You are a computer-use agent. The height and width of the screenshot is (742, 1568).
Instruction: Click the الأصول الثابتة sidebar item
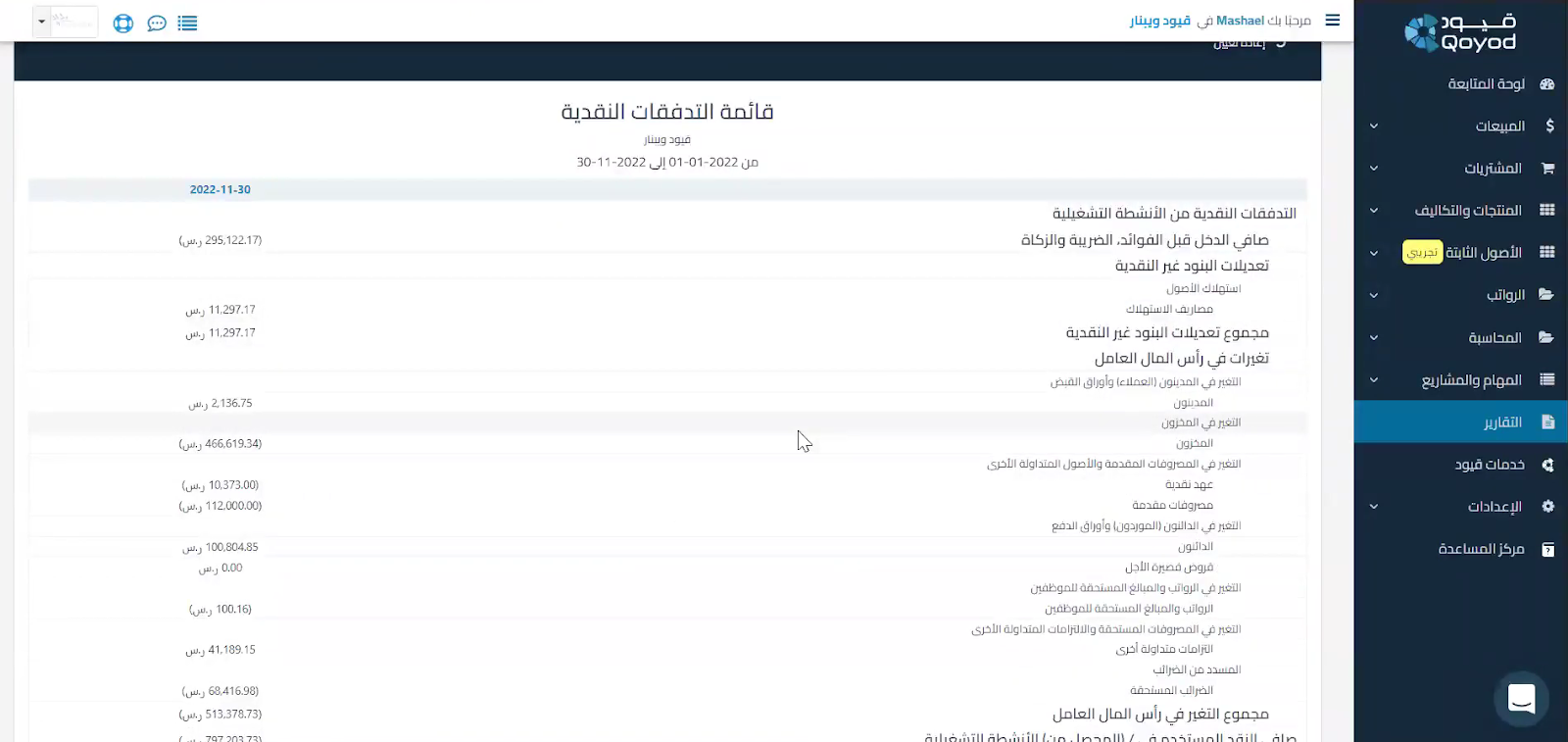[x=1483, y=253]
